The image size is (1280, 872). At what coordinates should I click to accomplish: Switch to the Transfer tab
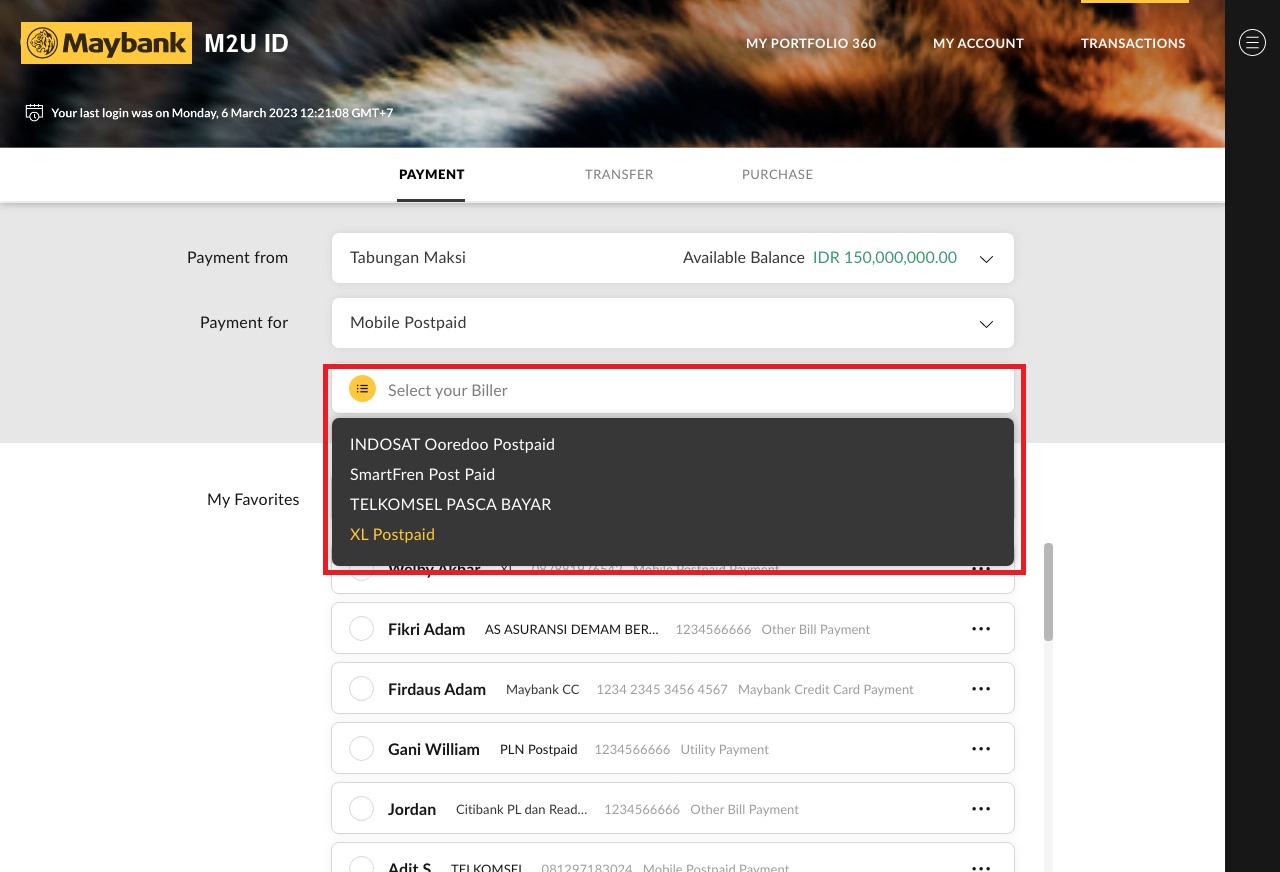pyautogui.click(x=619, y=174)
